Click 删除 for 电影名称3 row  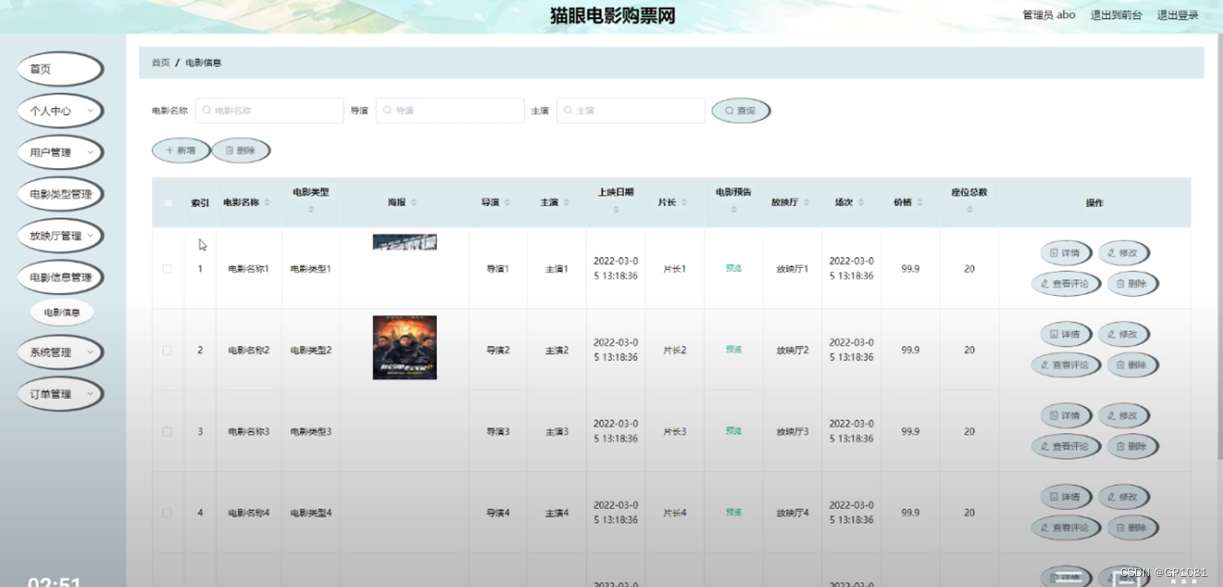tap(1133, 447)
